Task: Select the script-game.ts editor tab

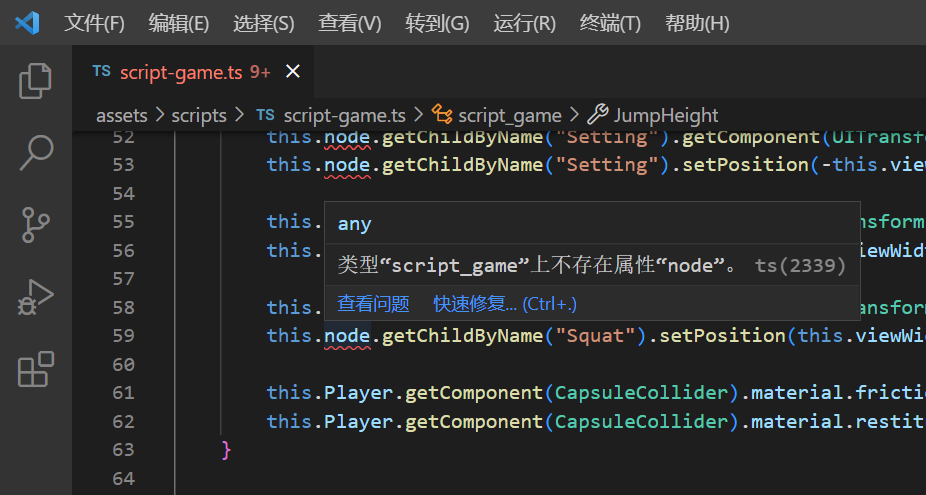Action: (x=194, y=71)
